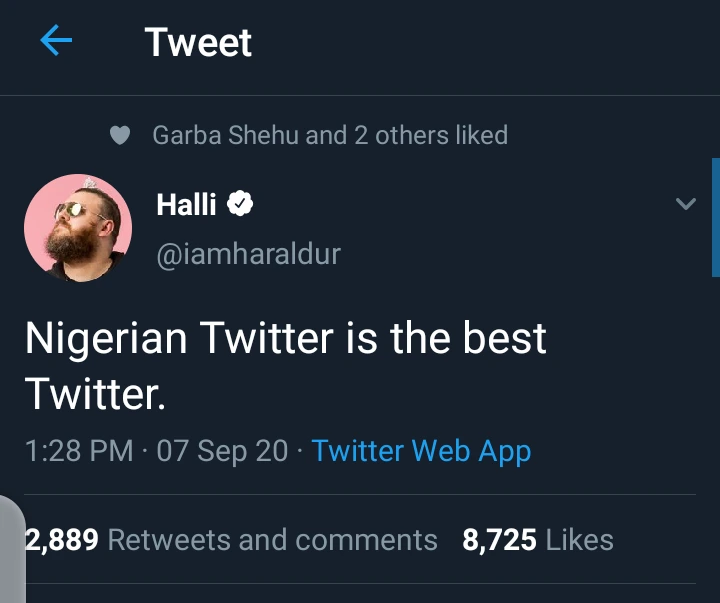Screen dimensions: 720x603
Task: Click the blue scrollbar indicator on right edge
Action: 715,216
